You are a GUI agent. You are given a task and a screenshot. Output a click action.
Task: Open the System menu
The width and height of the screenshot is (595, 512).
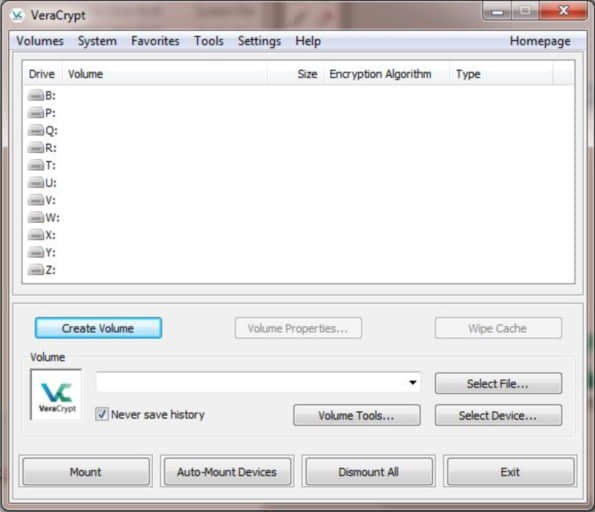[x=97, y=41]
